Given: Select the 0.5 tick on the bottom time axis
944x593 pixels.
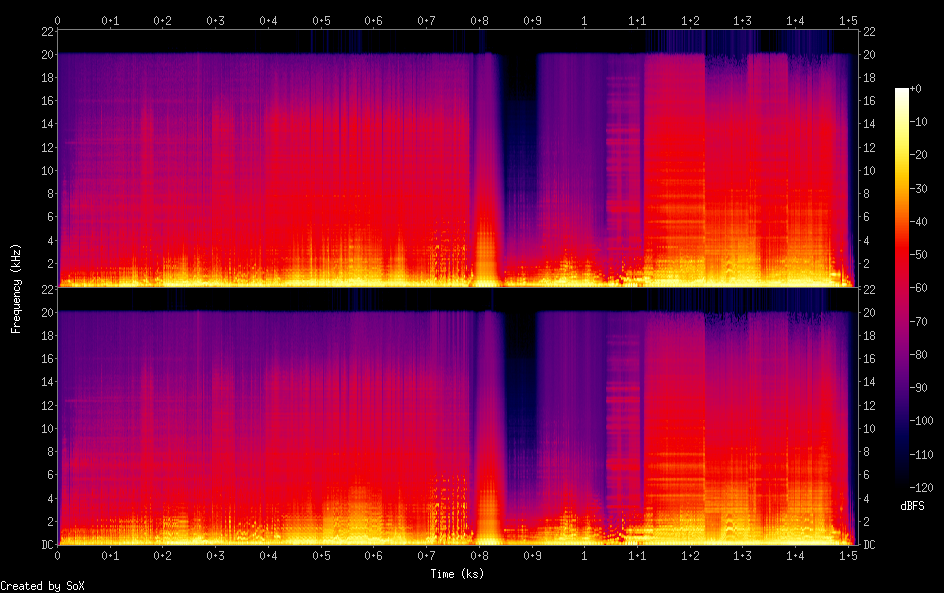Looking at the screenshot, I should click(x=321, y=555).
